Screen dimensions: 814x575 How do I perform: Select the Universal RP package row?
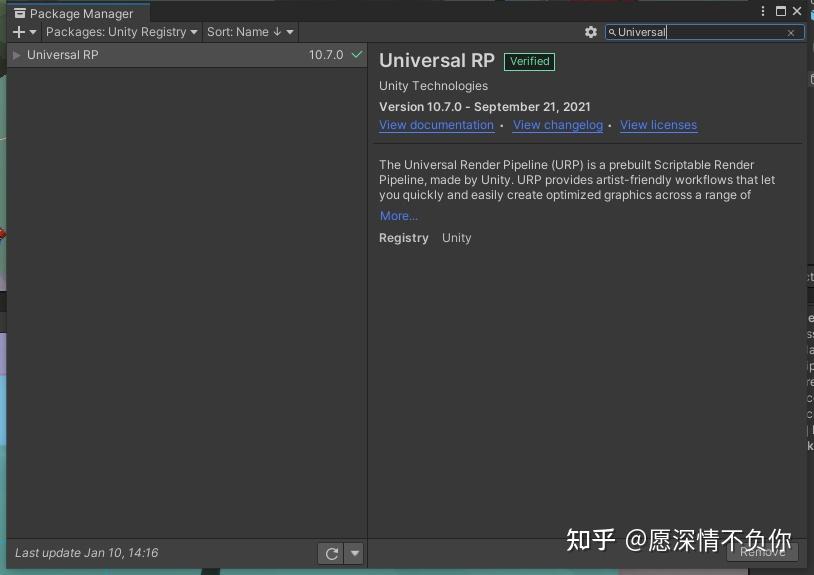point(187,55)
